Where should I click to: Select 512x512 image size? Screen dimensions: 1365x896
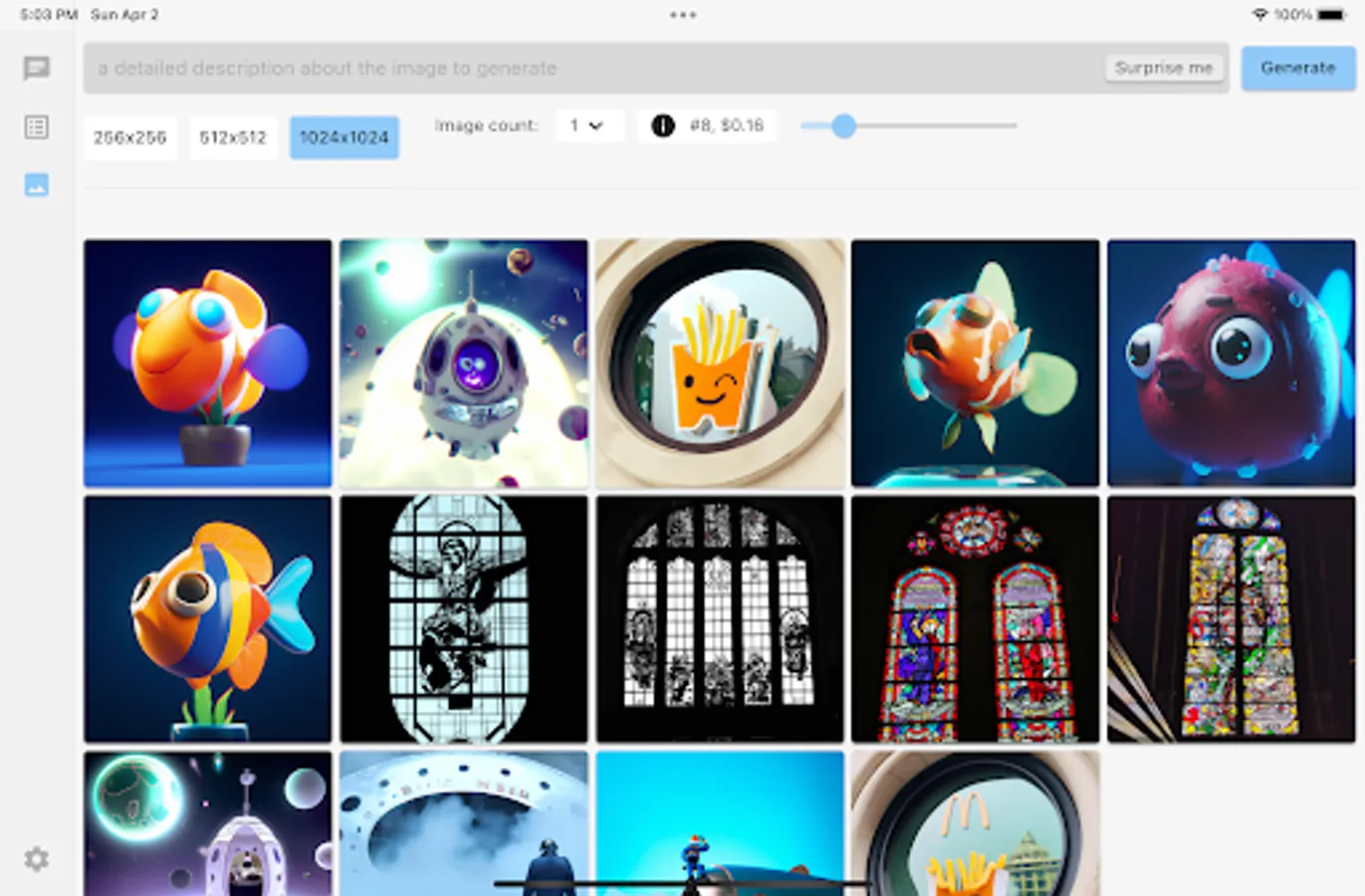coord(233,137)
